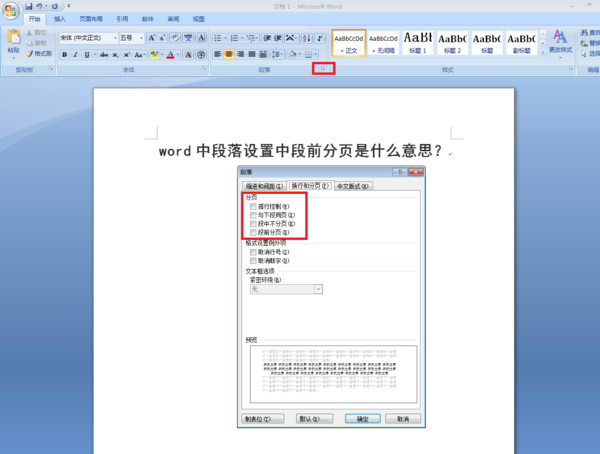Switch to the 审阅 (Review) tab

[173, 19]
